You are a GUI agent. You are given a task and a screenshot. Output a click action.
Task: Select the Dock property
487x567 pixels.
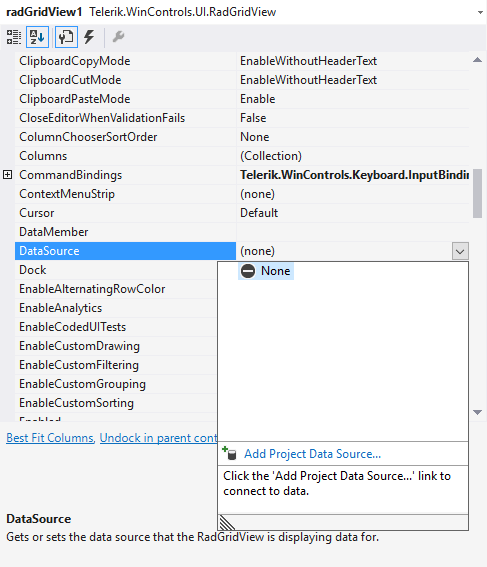pyautogui.click(x=116, y=270)
